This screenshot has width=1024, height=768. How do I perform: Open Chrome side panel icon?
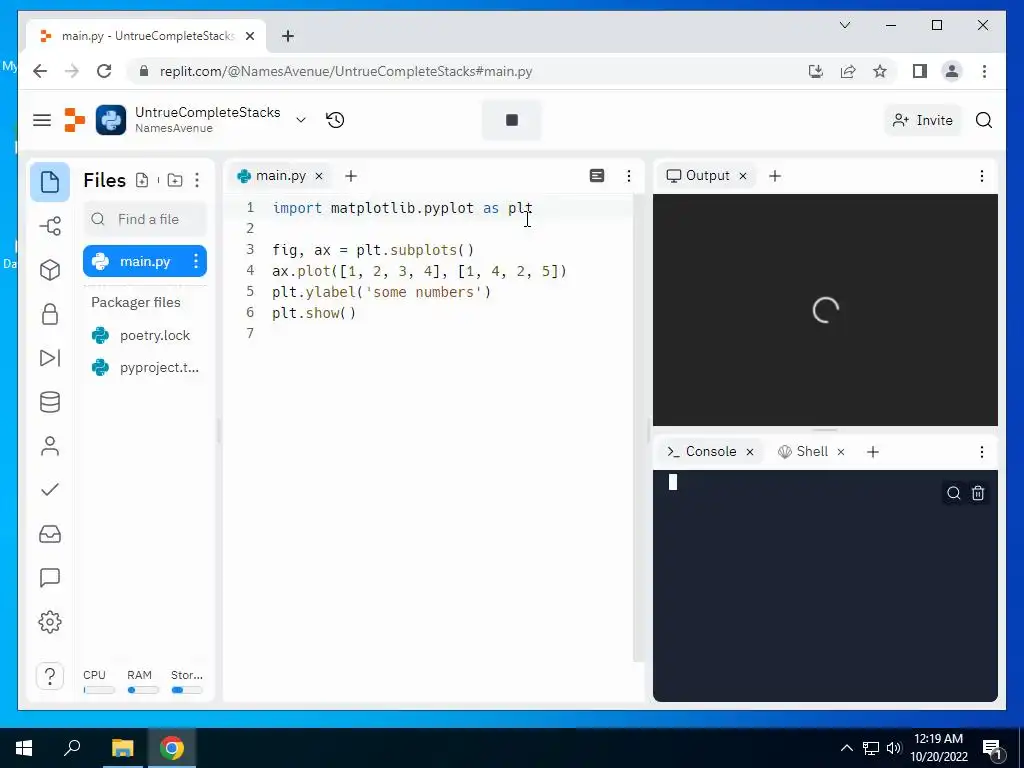[x=920, y=71]
